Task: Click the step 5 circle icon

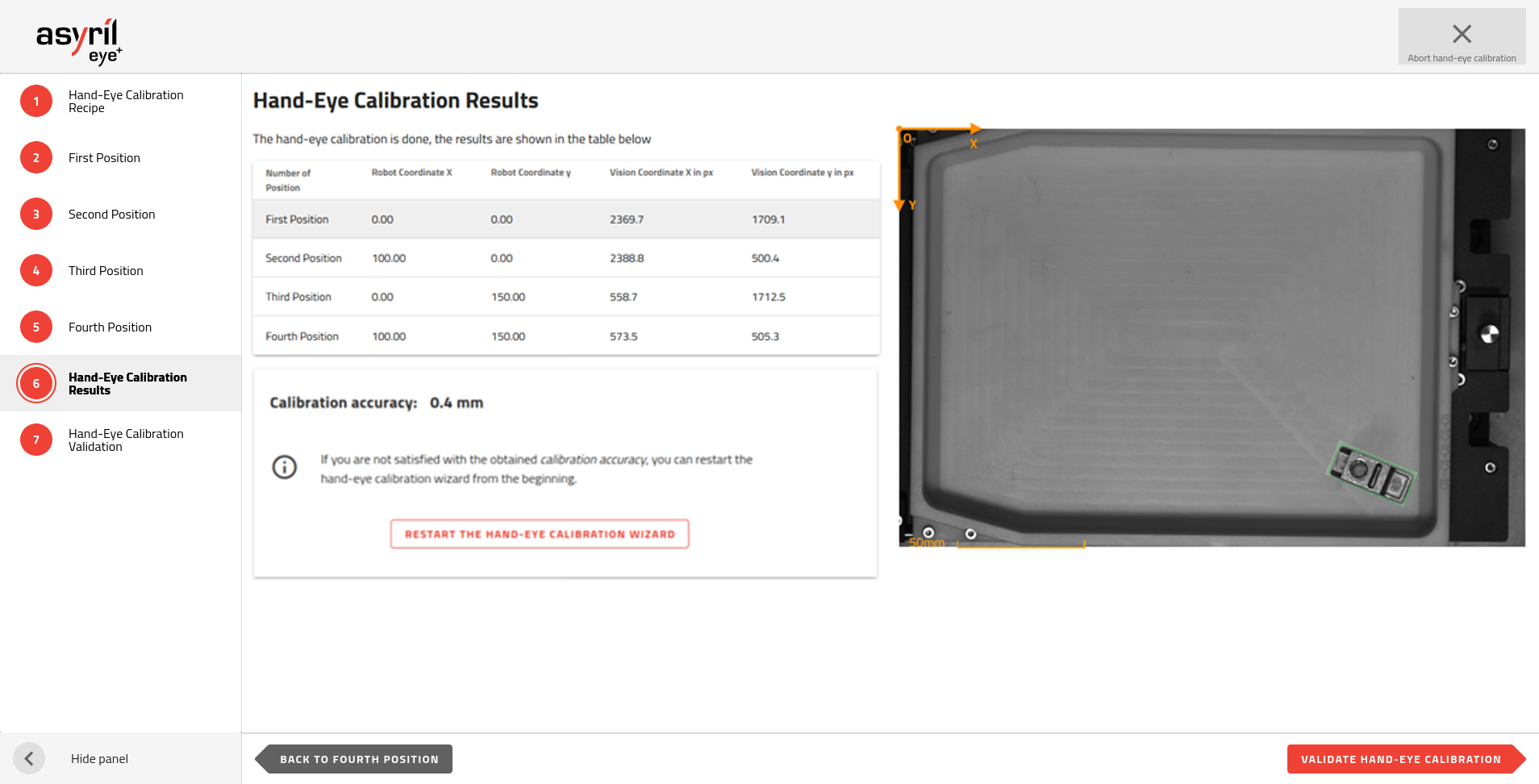Action: click(x=36, y=327)
